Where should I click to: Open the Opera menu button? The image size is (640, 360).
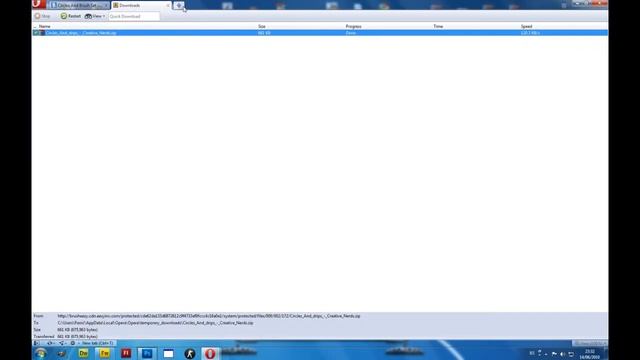[39, 4]
